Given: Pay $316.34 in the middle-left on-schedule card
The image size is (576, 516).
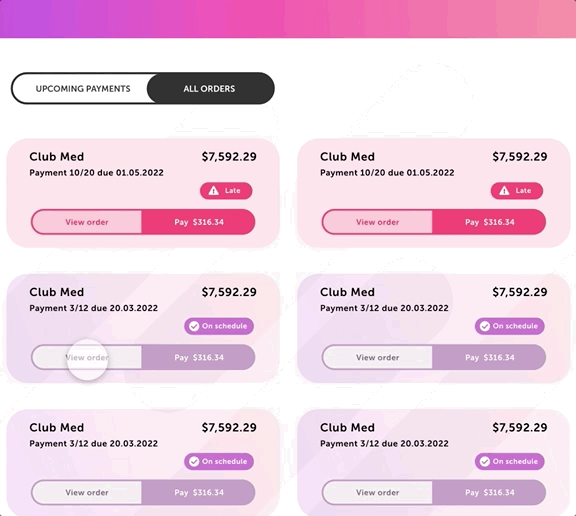Looking at the screenshot, I should pyautogui.click(x=198, y=357).
